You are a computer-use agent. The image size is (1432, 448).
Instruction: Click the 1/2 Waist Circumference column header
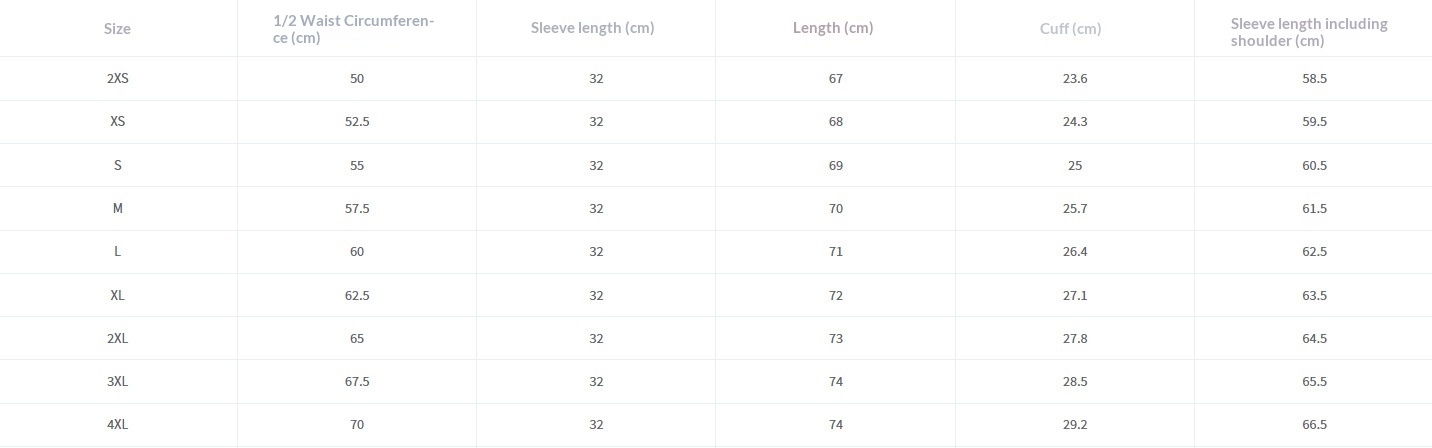tap(353, 29)
